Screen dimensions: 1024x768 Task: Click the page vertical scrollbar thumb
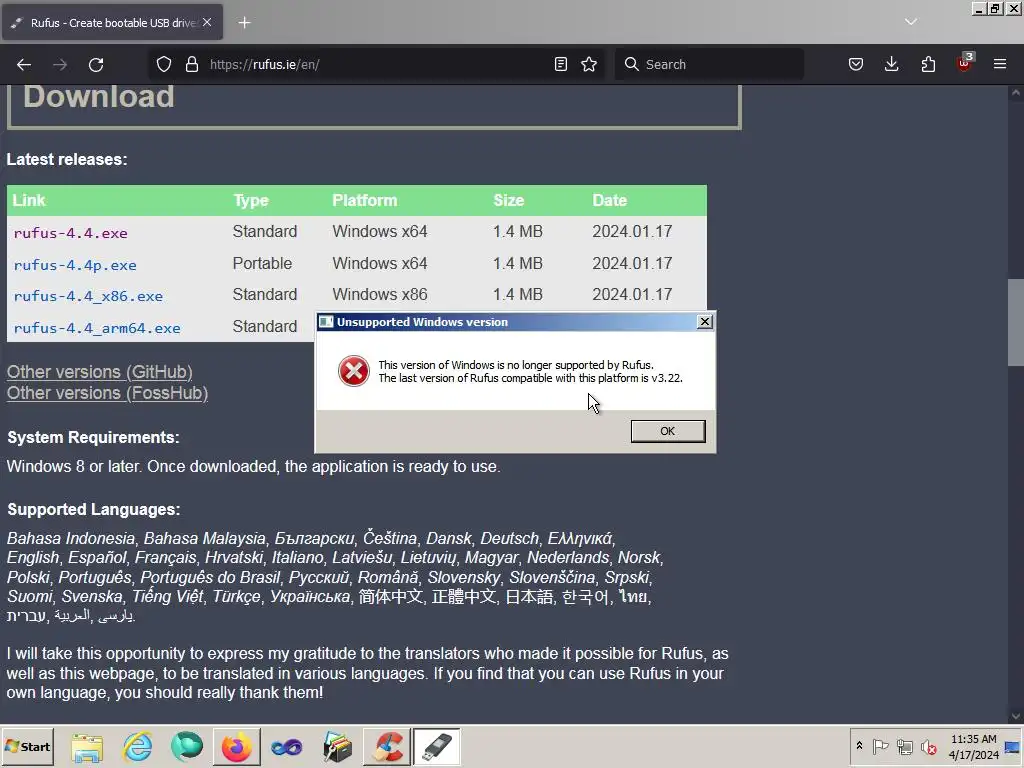(1016, 322)
